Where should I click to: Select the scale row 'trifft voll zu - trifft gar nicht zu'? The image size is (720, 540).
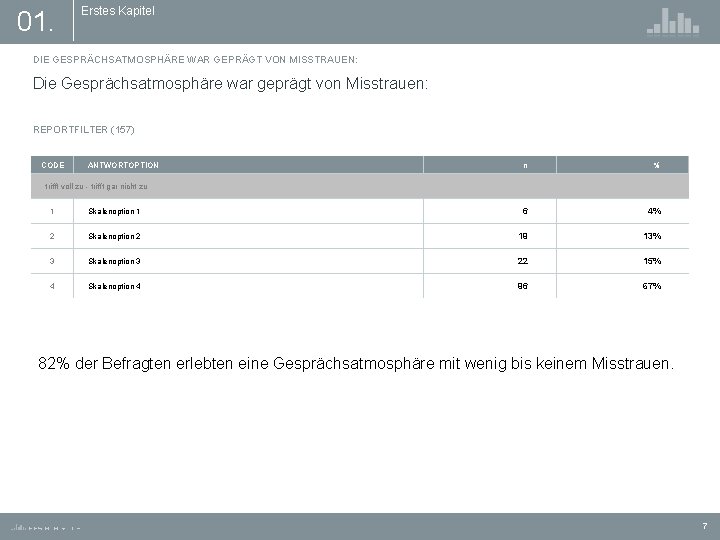coord(360,186)
